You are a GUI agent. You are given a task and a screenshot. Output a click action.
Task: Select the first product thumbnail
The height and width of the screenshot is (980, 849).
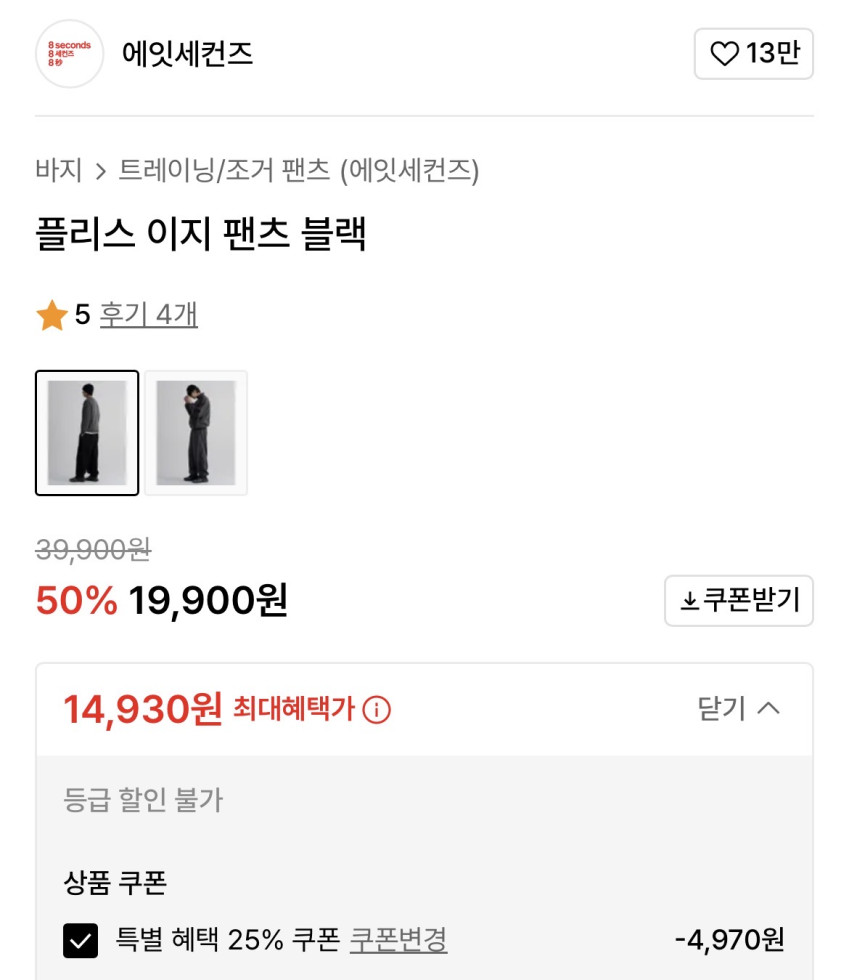click(x=87, y=433)
